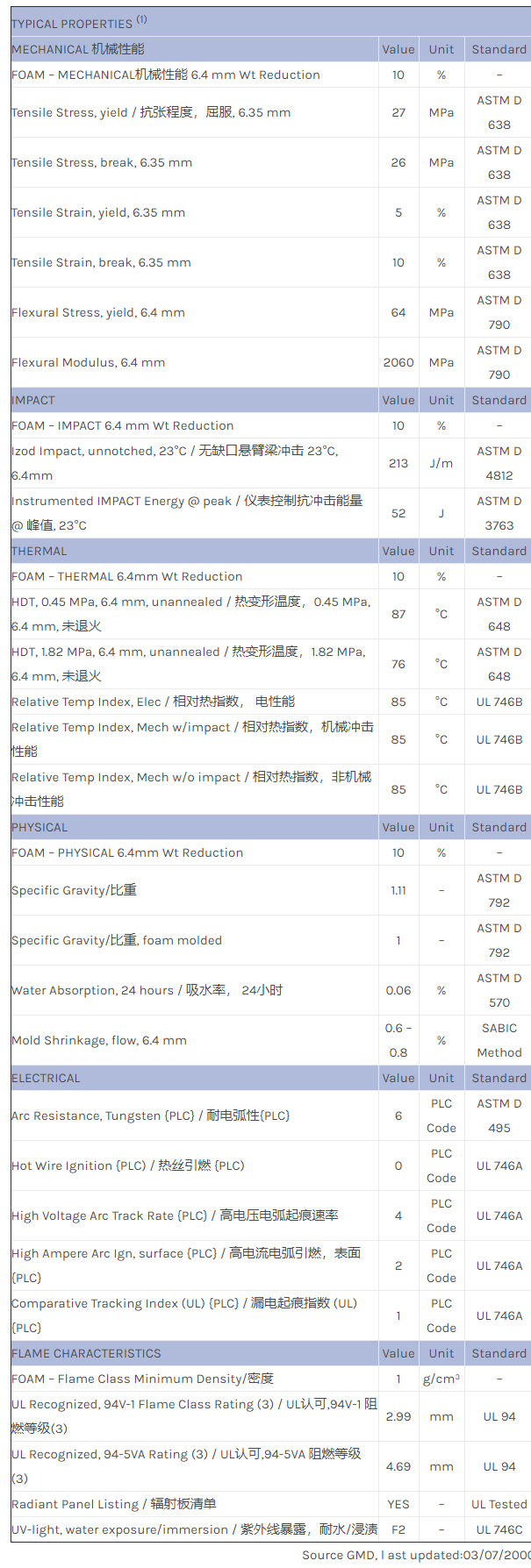The width and height of the screenshot is (531, 1568).
Task: Select the IMPACT section header
Action: click(33, 400)
